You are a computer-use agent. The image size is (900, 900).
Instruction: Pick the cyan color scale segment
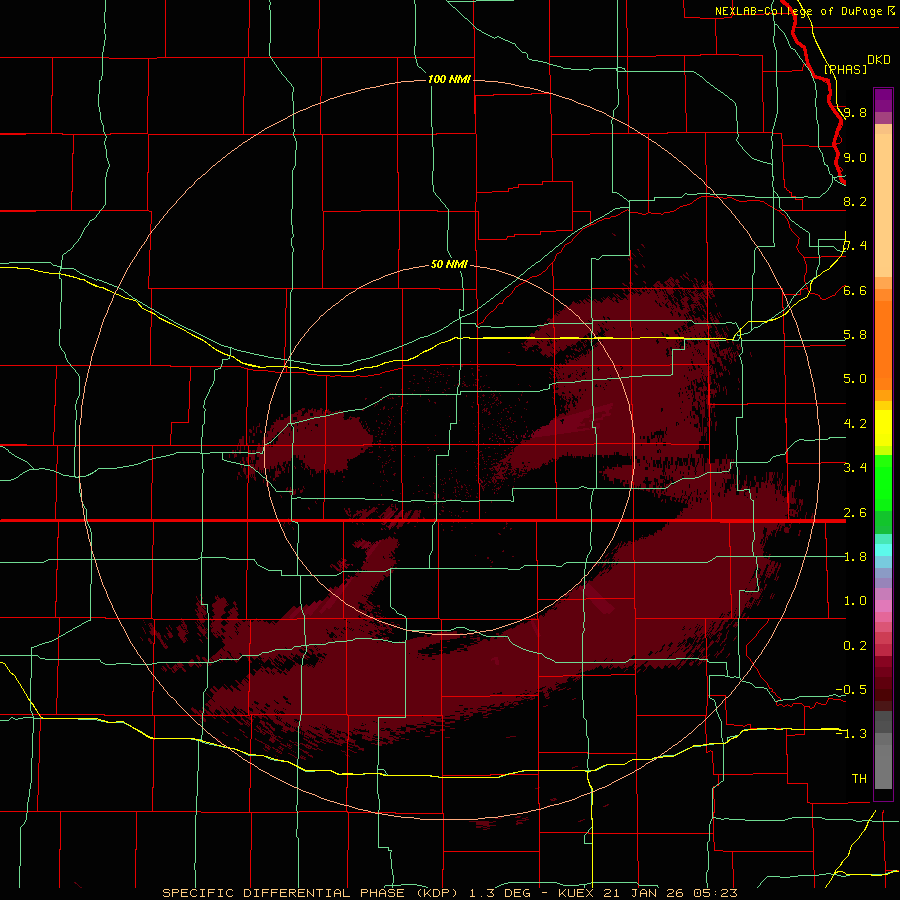(883, 550)
